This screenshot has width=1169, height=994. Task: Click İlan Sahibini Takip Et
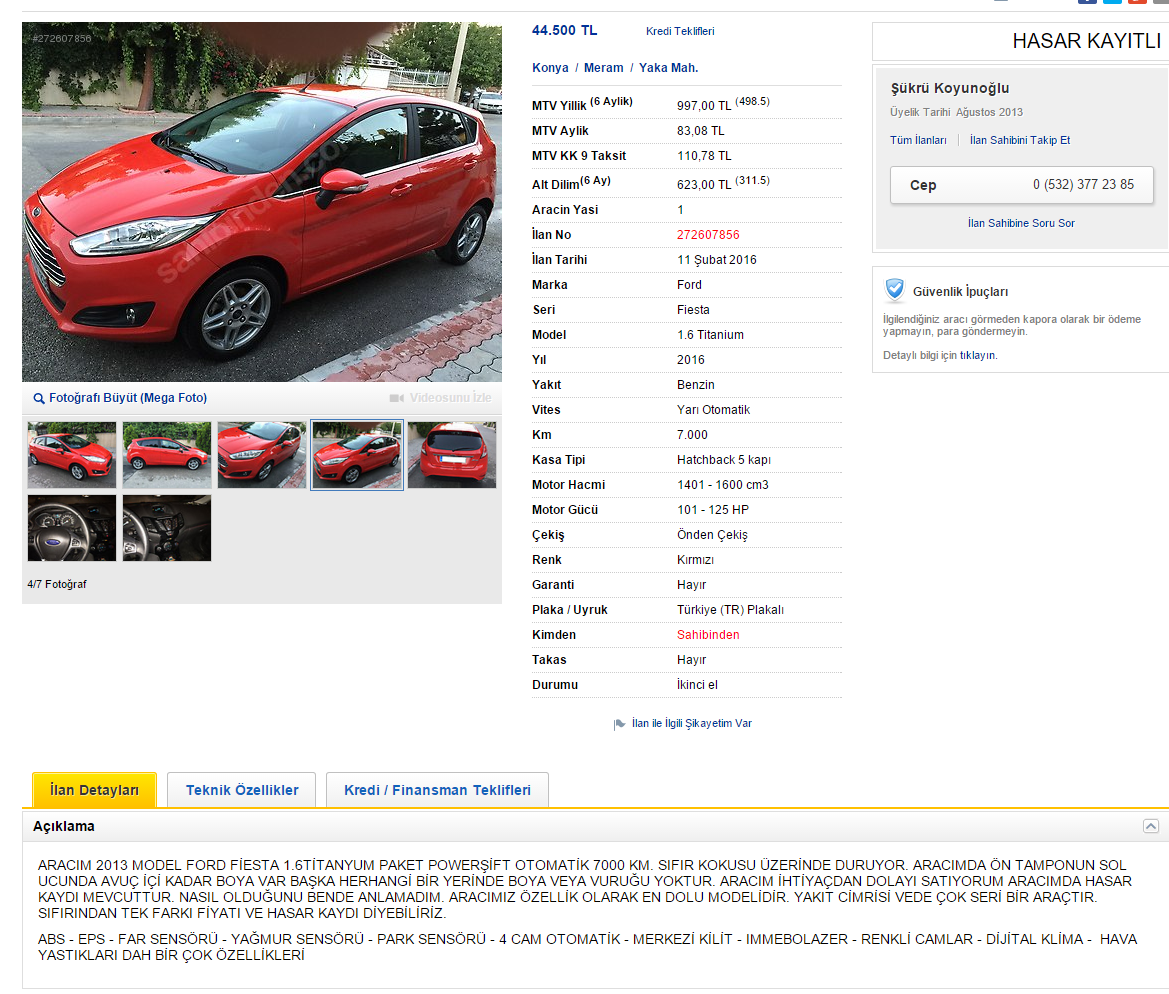coord(1019,140)
